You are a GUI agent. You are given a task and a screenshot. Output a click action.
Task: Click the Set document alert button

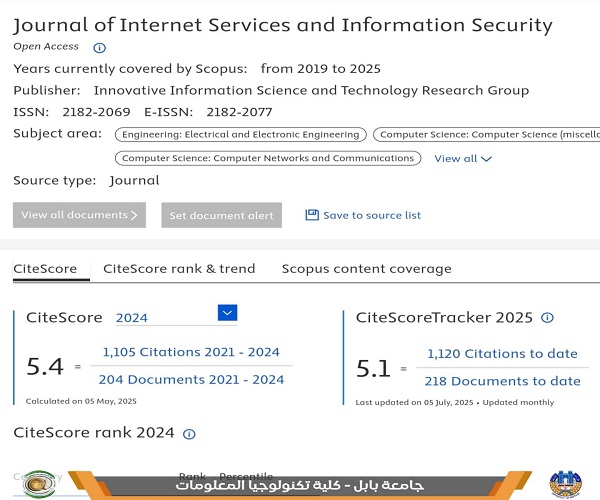click(x=222, y=215)
